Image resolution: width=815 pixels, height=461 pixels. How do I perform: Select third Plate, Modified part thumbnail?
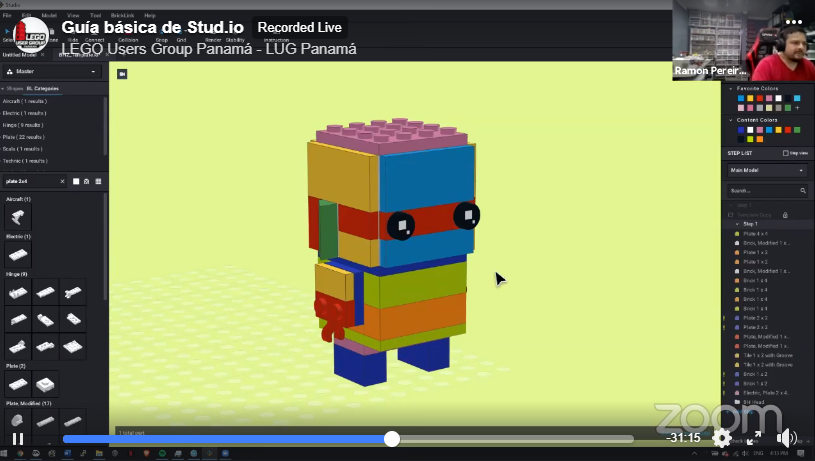[73, 421]
